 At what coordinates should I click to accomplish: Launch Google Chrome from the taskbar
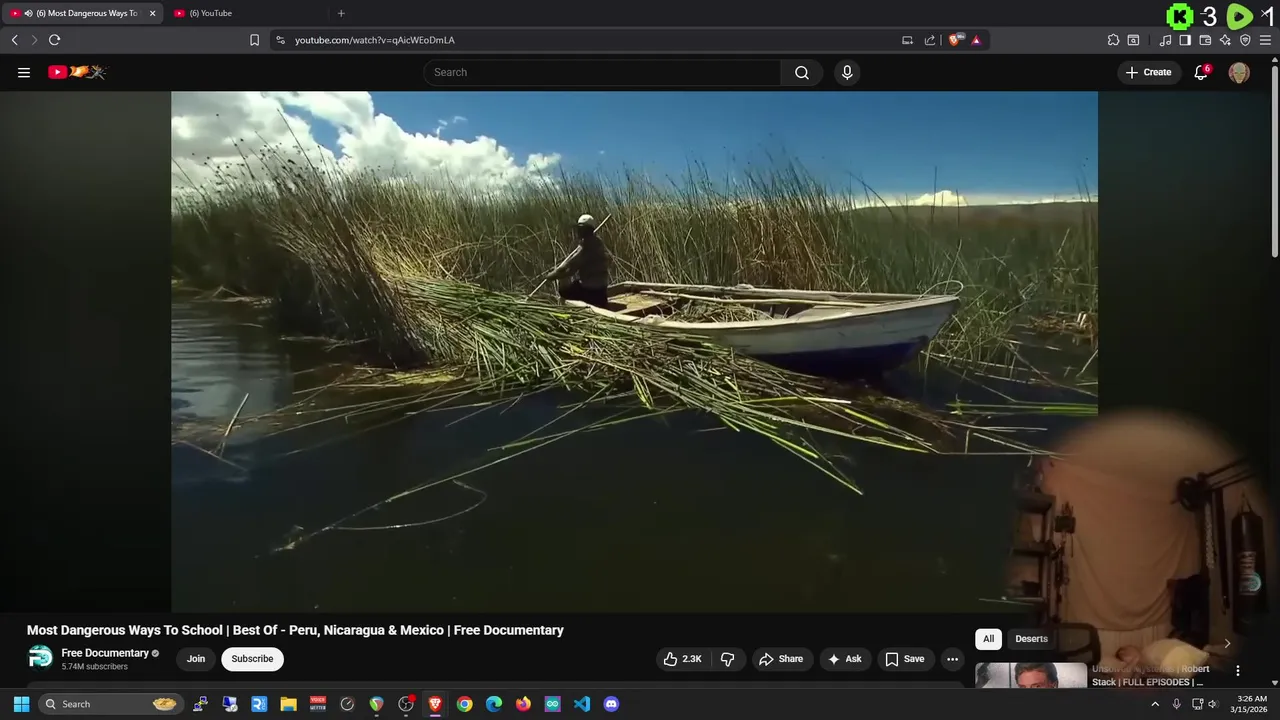coord(464,704)
